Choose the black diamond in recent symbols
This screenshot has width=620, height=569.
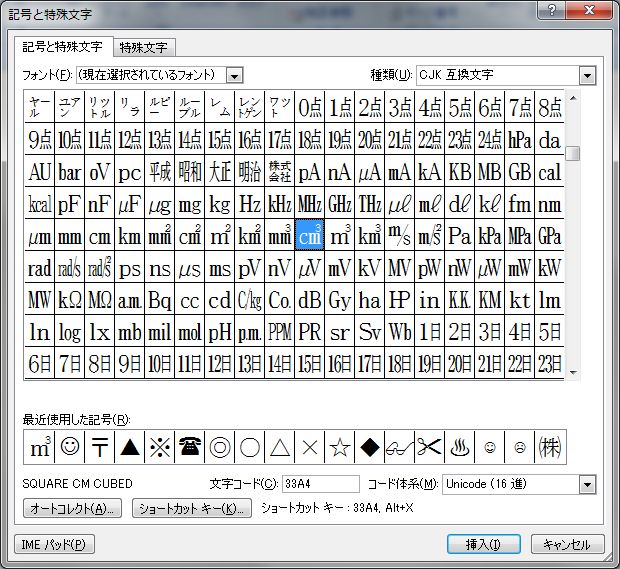370,447
